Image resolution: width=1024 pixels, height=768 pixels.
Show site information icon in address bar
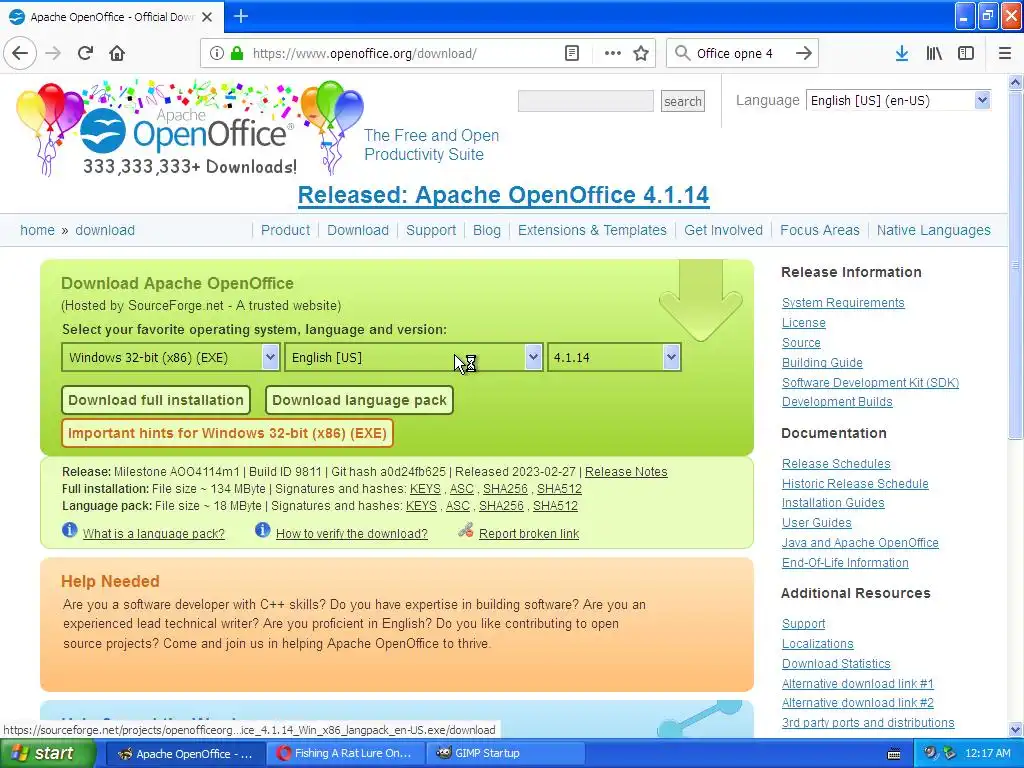[x=217, y=53]
